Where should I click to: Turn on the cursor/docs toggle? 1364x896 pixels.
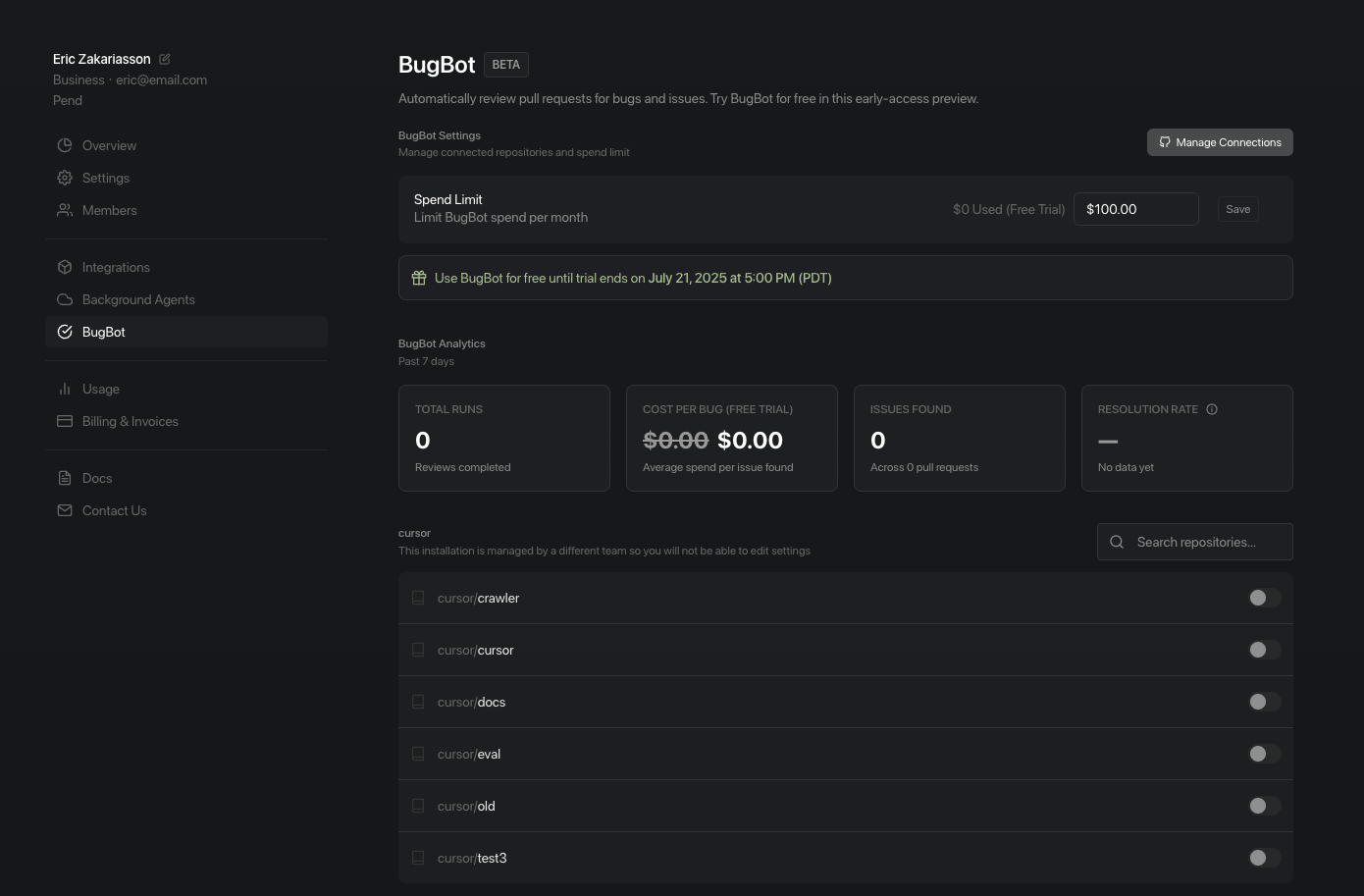pos(1265,702)
